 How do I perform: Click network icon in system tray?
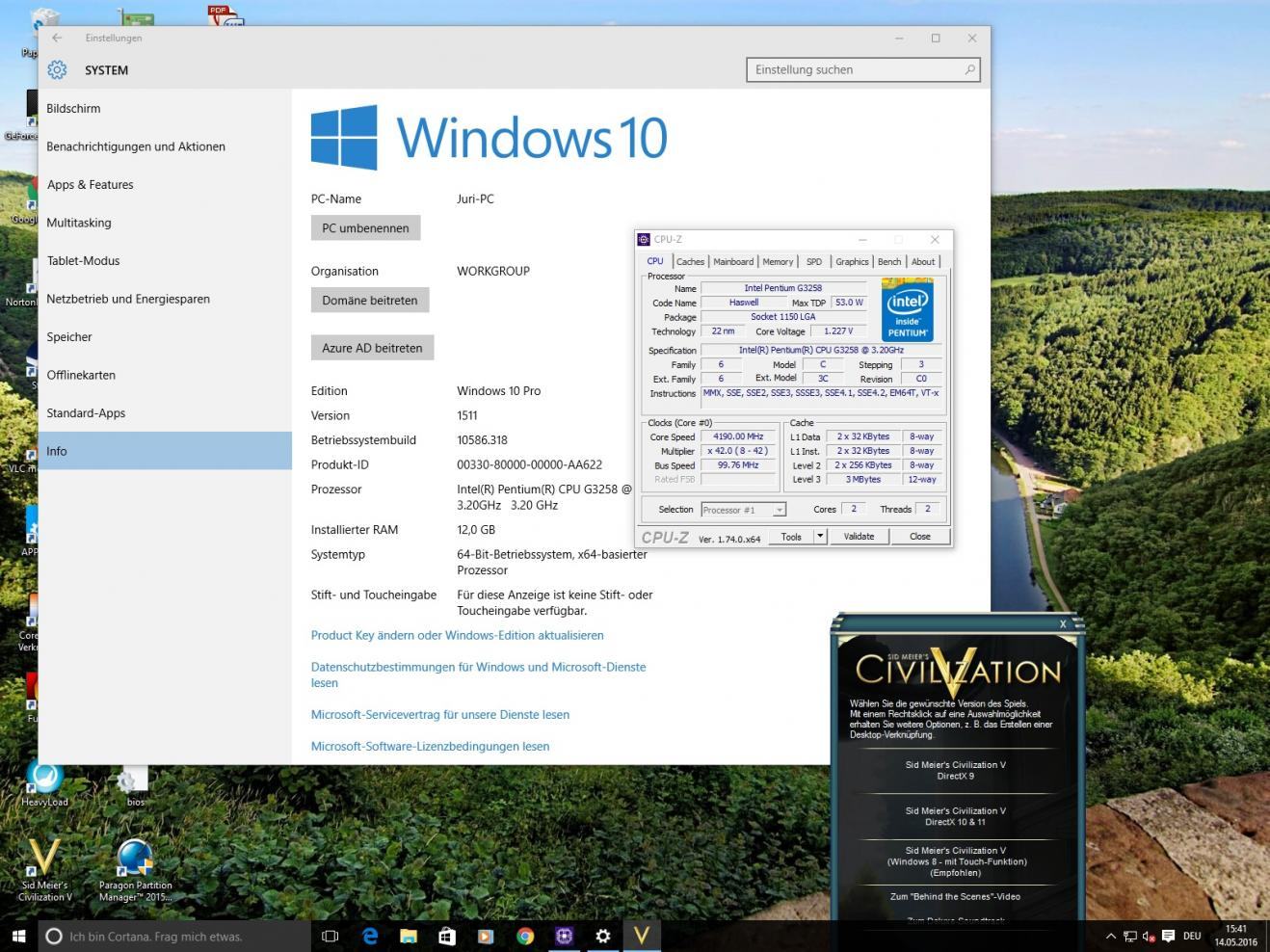[x=1129, y=936]
